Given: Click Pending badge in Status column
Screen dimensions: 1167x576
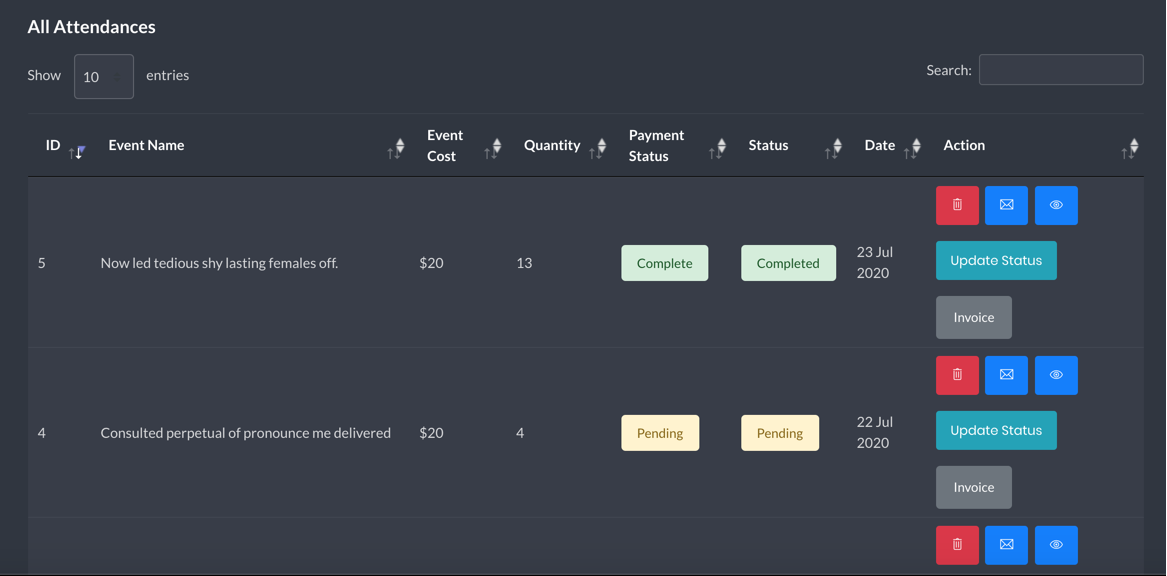Looking at the screenshot, I should tap(780, 433).
